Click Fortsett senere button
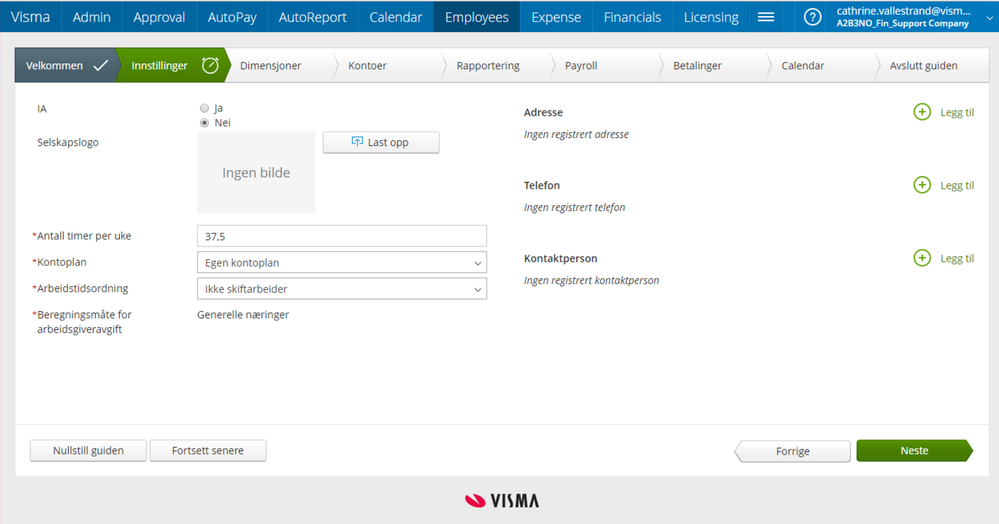The image size is (999, 524). click(208, 450)
